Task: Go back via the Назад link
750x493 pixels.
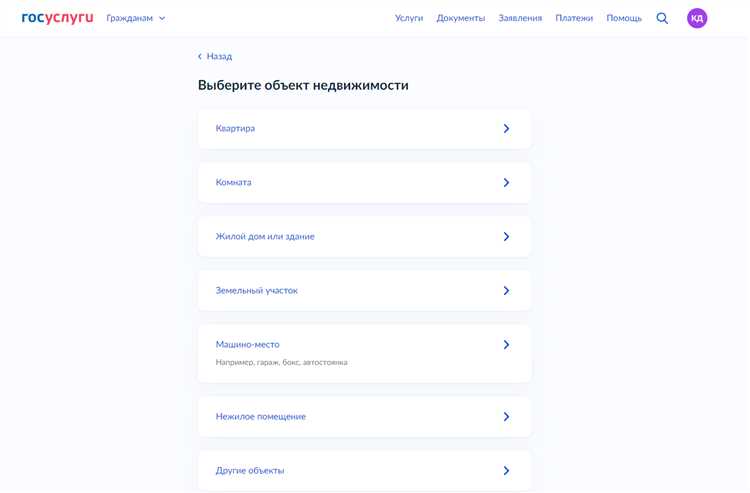Action: pyautogui.click(x=219, y=56)
